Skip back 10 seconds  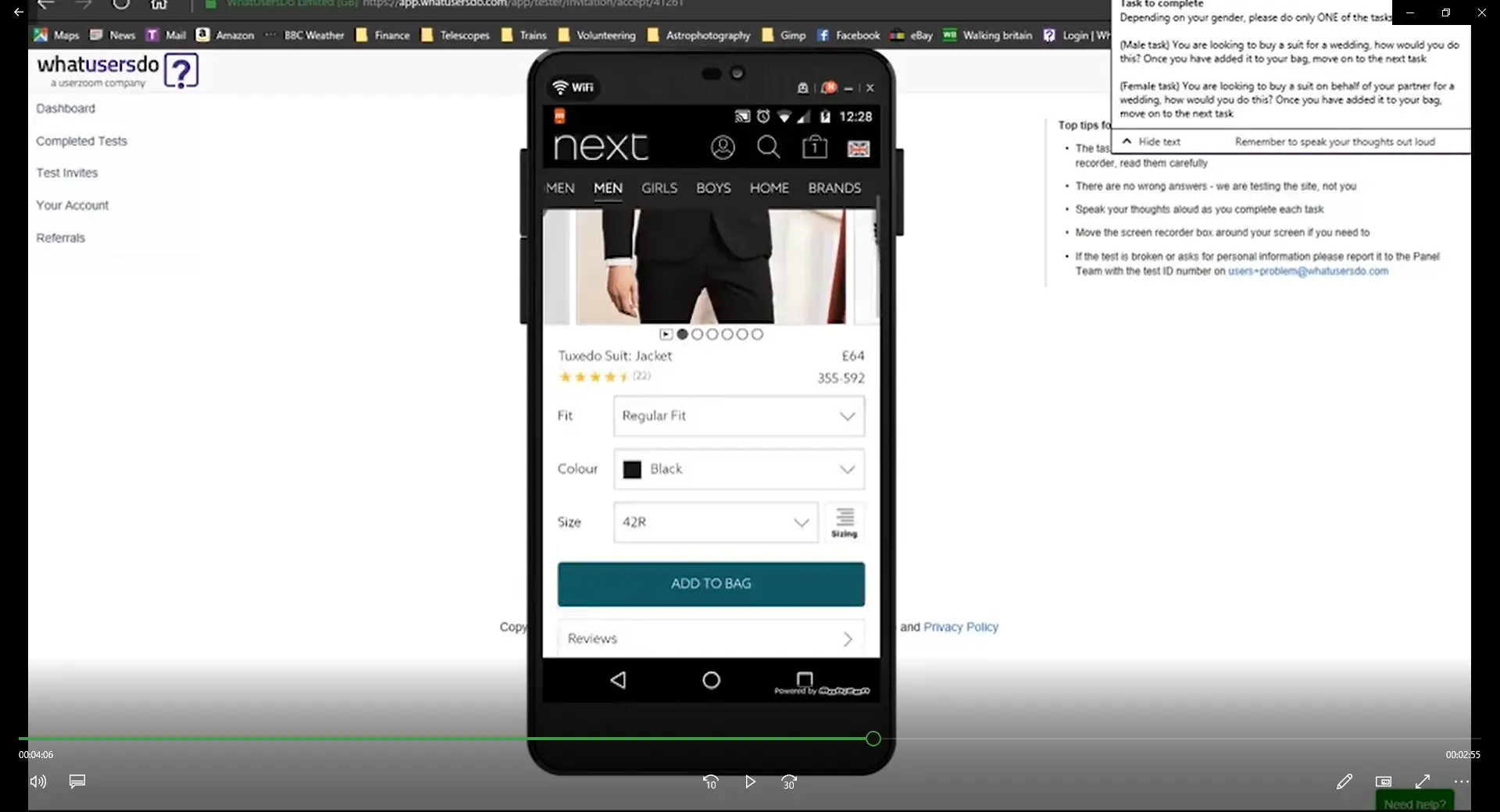coord(710,782)
